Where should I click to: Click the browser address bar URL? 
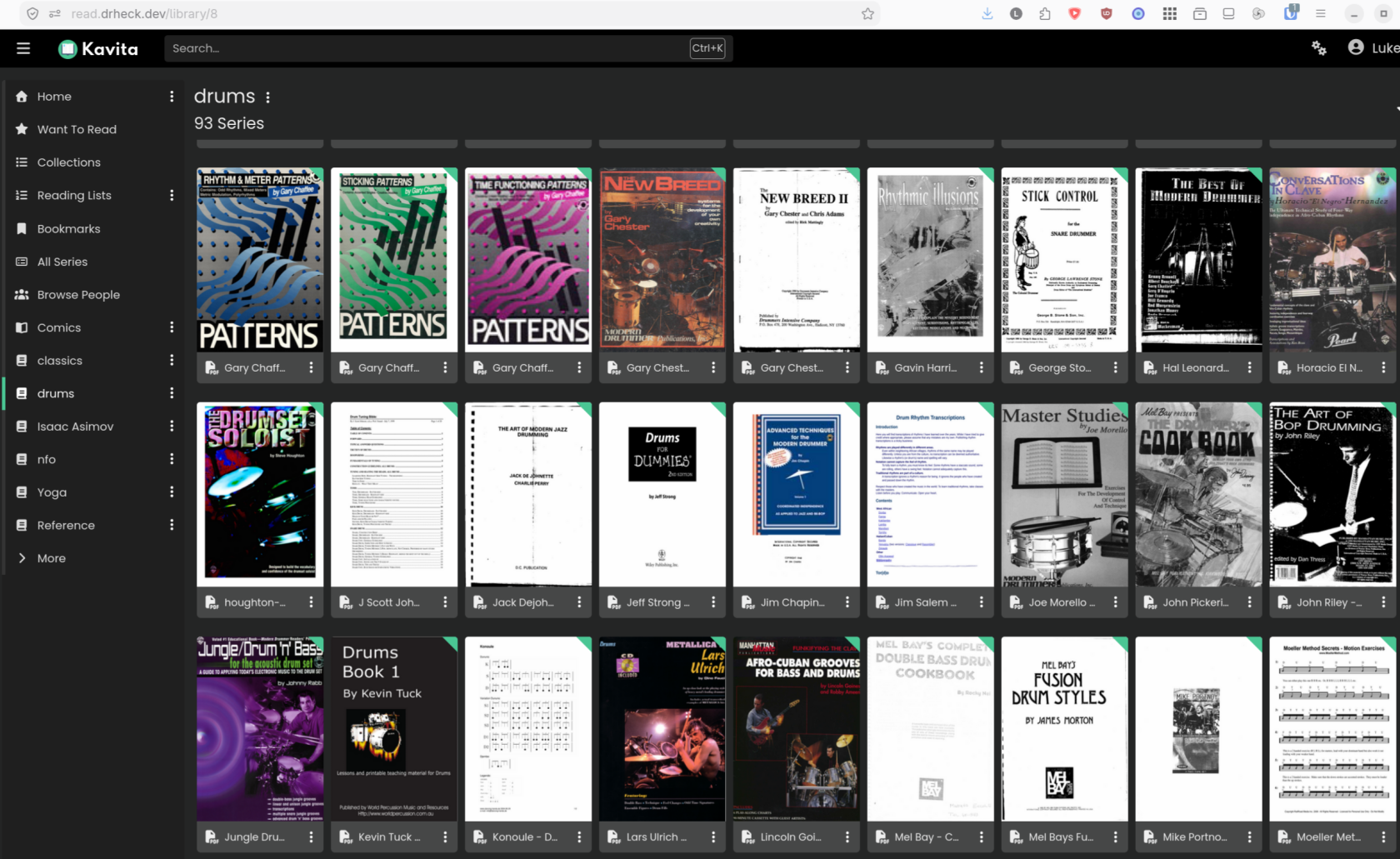(x=144, y=13)
